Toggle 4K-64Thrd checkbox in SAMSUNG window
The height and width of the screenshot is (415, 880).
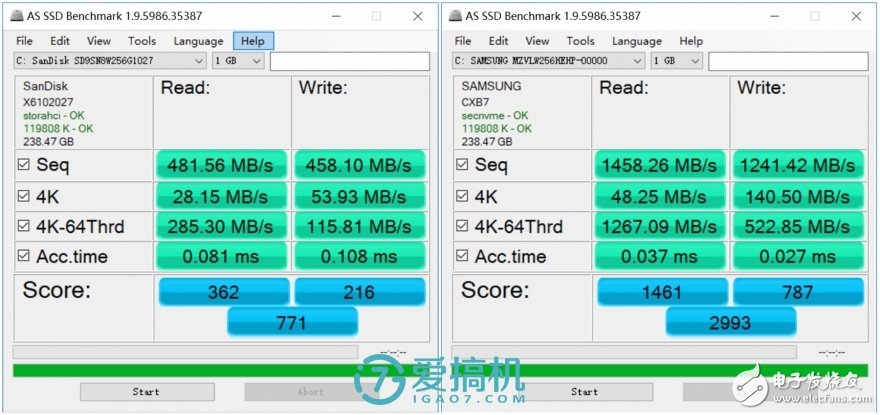462,226
